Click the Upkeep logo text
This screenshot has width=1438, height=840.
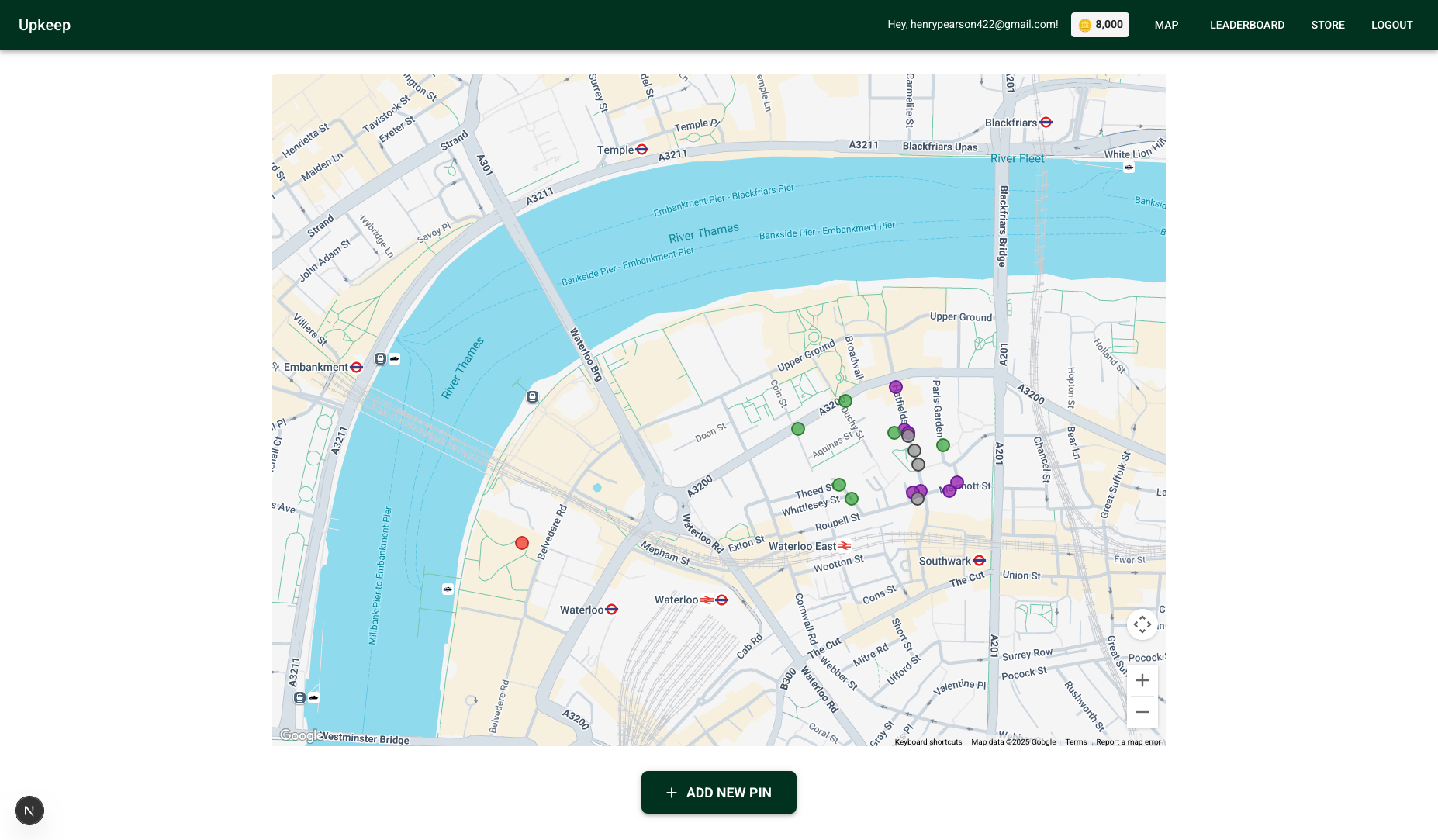(44, 25)
